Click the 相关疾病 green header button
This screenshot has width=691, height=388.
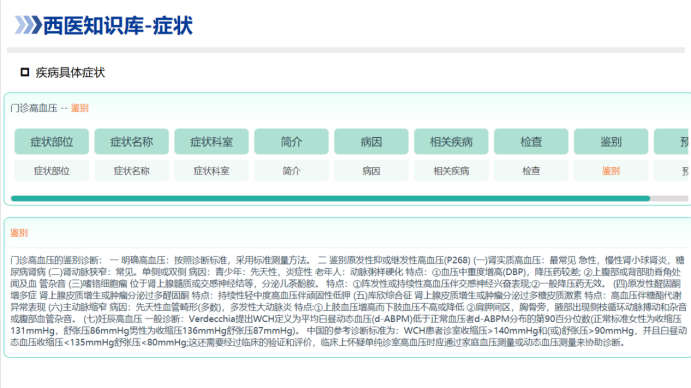tap(451, 142)
